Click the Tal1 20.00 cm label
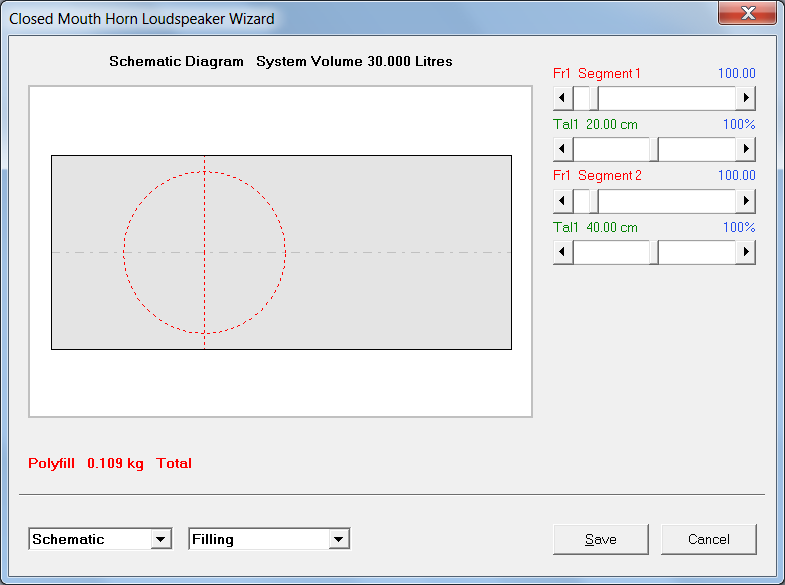 595,125
